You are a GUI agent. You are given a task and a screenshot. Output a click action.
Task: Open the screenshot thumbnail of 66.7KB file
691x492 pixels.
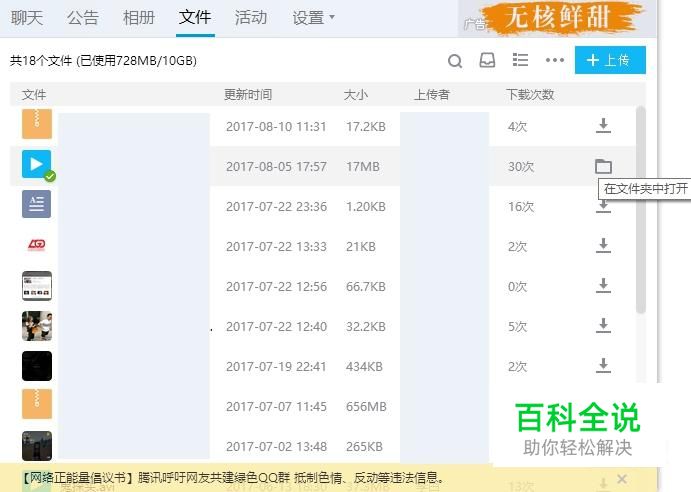click(37, 286)
